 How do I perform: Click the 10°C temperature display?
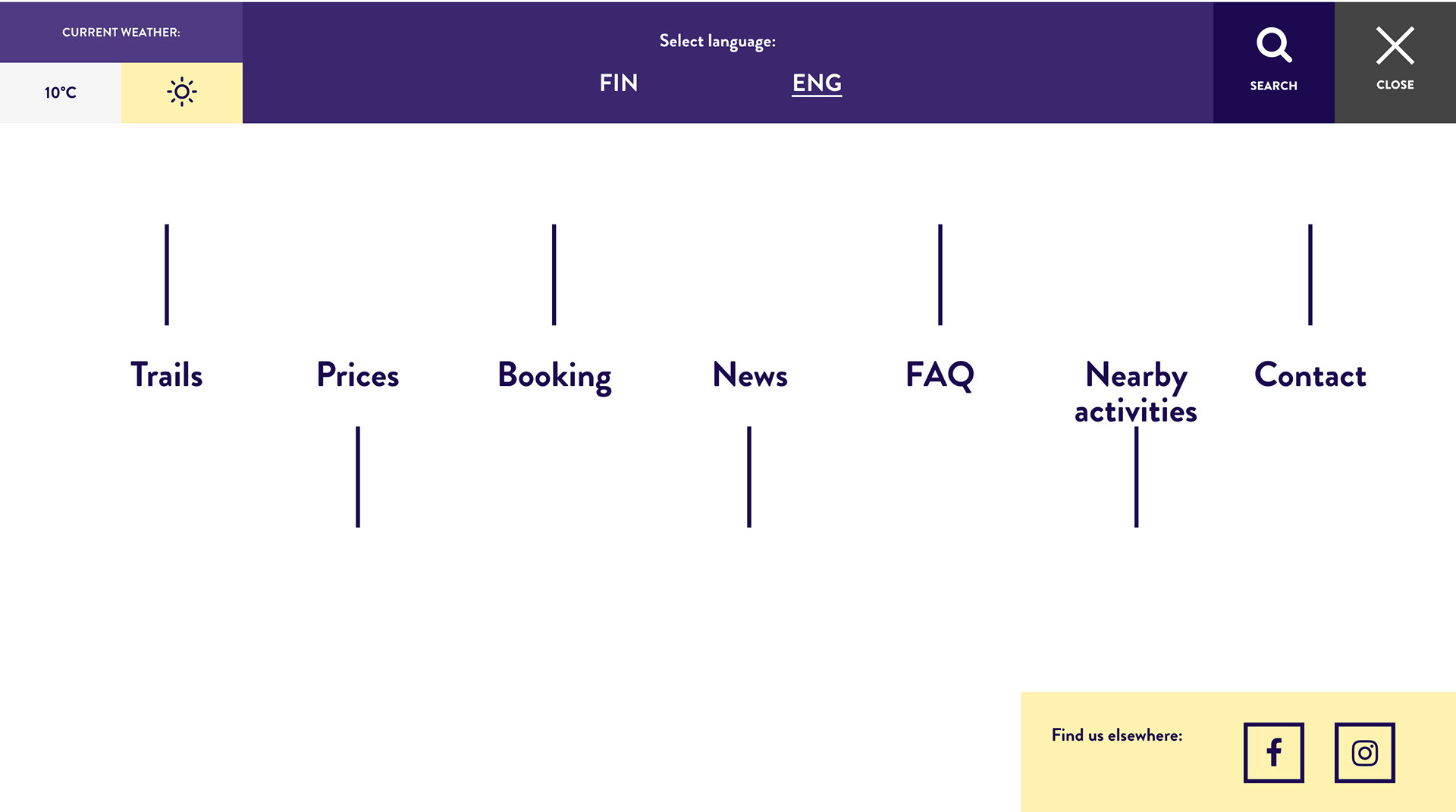point(61,92)
